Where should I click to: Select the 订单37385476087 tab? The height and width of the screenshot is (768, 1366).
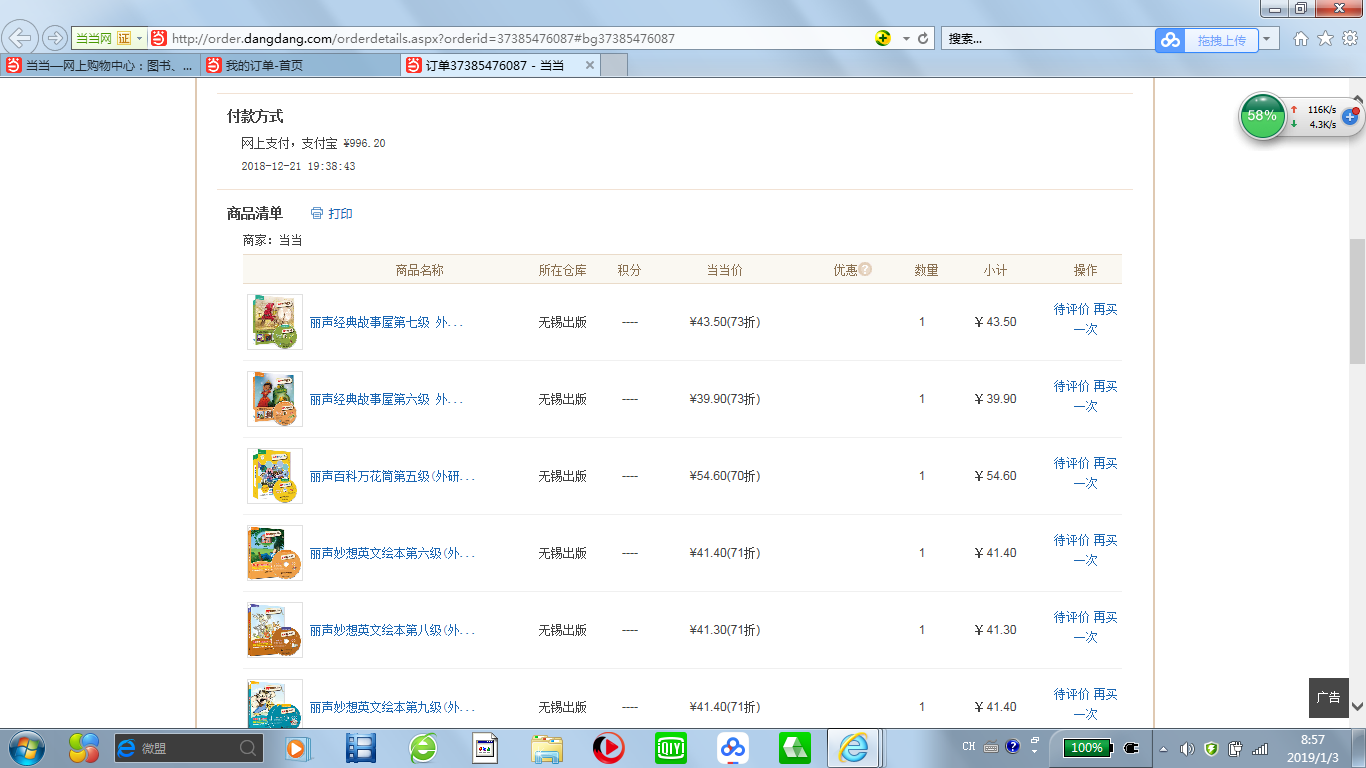pos(494,66)
